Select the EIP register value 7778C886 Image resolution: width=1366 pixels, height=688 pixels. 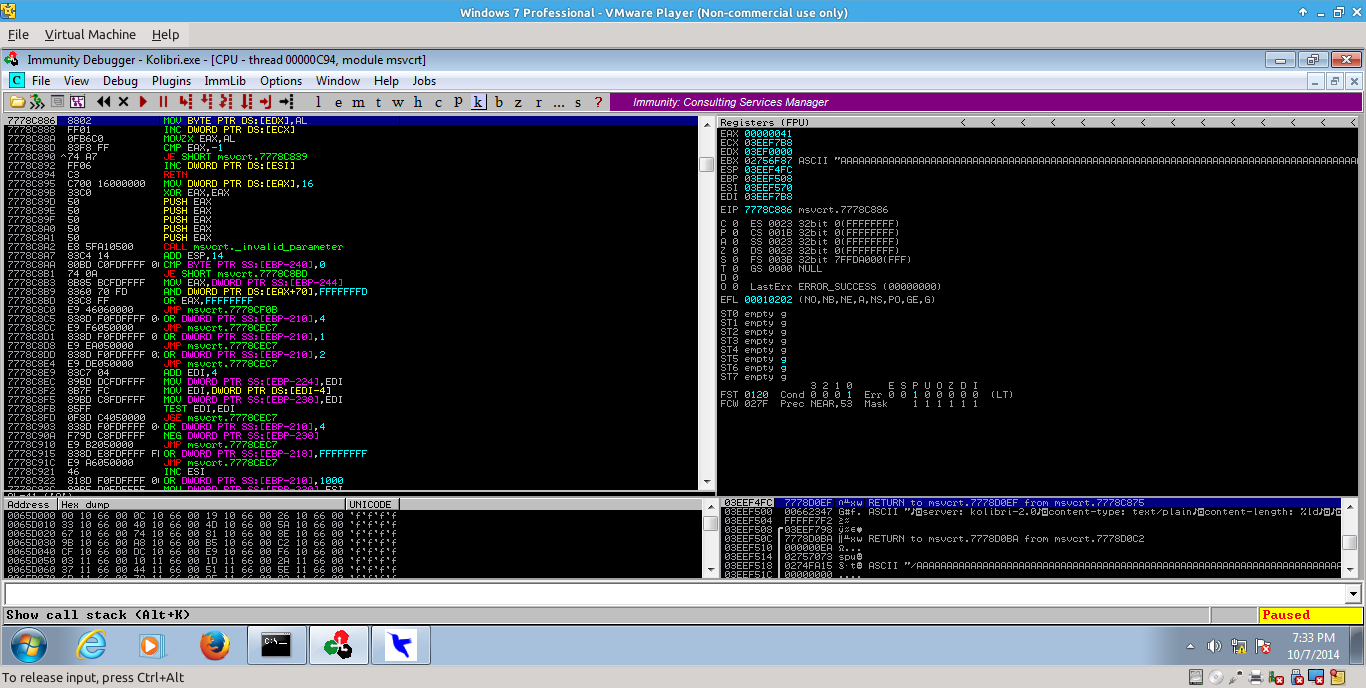pyautogui.click(x=768, y=210)
